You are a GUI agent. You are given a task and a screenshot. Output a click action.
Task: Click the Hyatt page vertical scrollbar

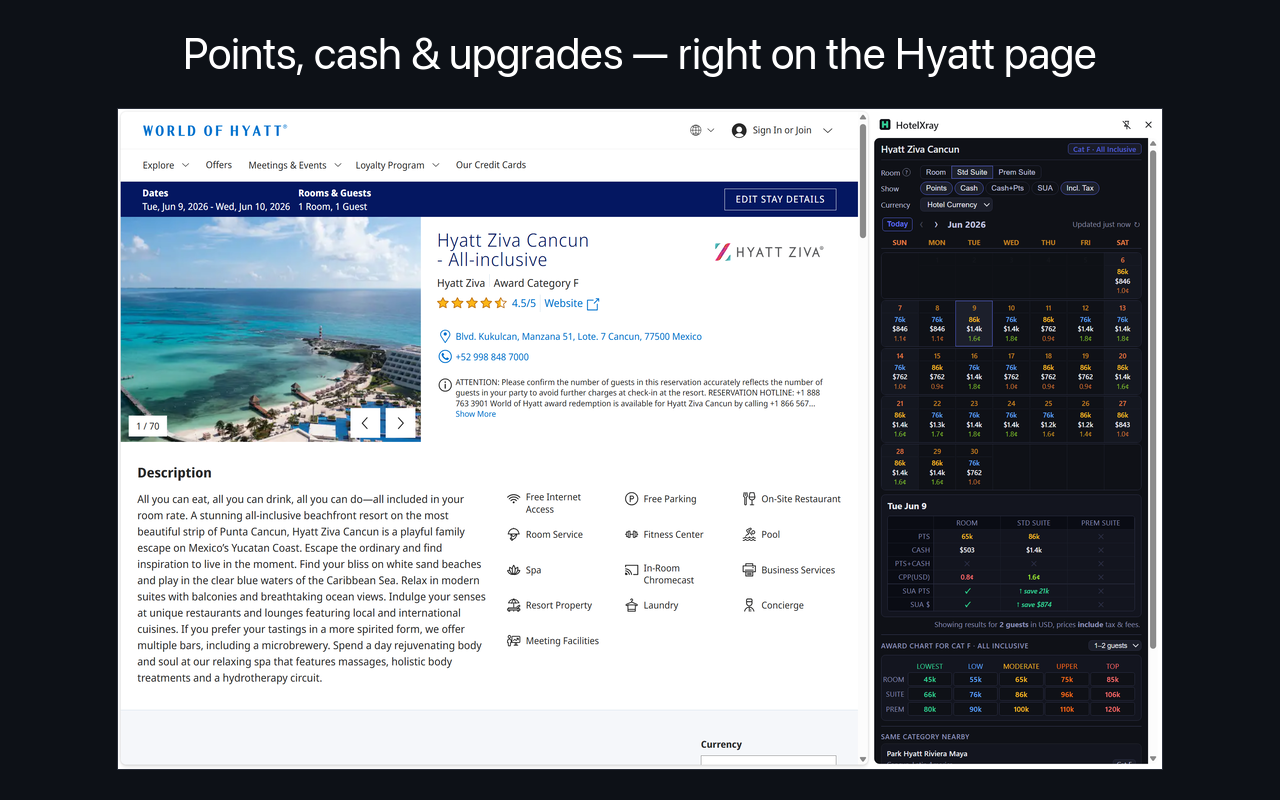click(864, 180)
